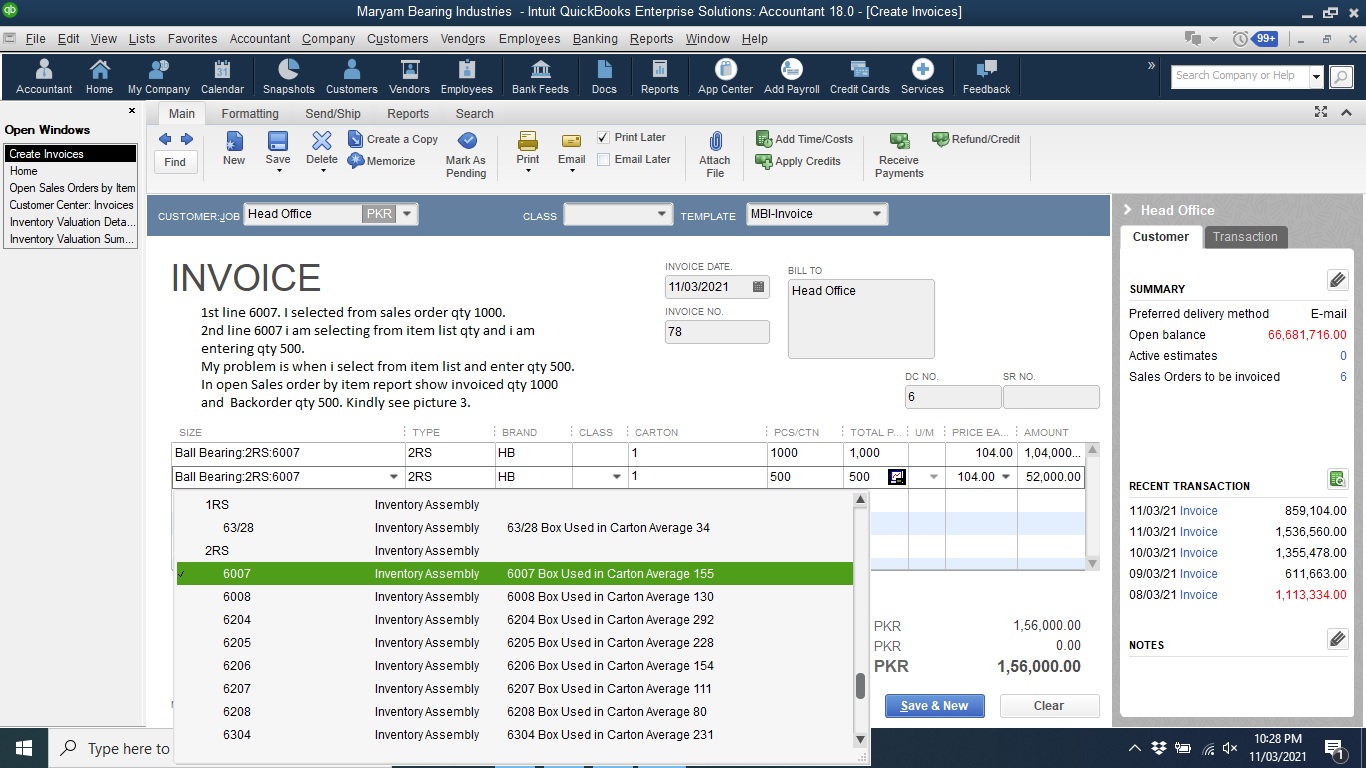
Task: Open the 09/03/21 Invoice link
Action: click(1197, 574)
